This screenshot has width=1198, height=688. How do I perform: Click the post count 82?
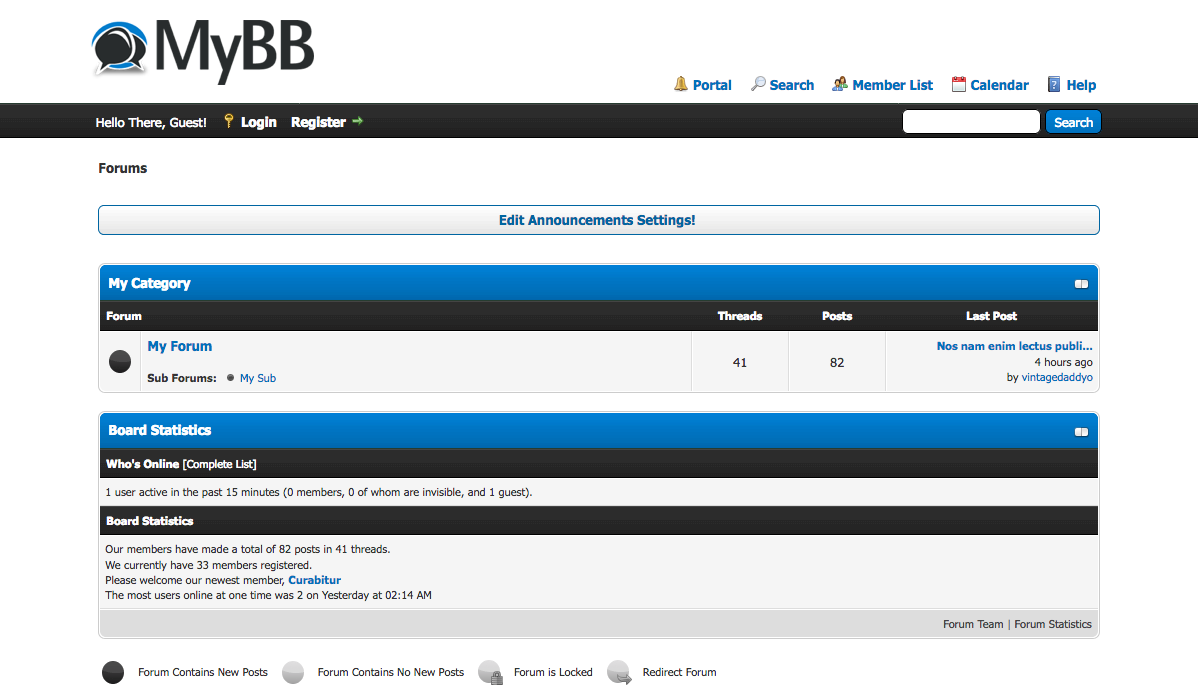click(x=837, y=362)
